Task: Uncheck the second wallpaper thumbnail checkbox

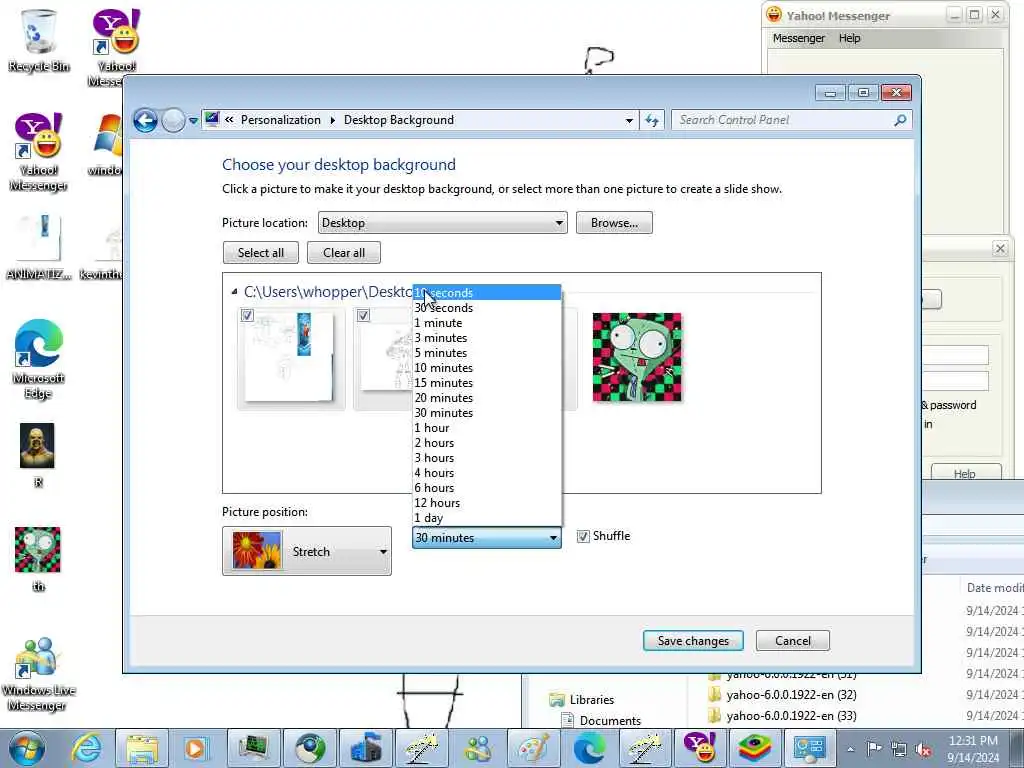Action: [x=363, y=315]
